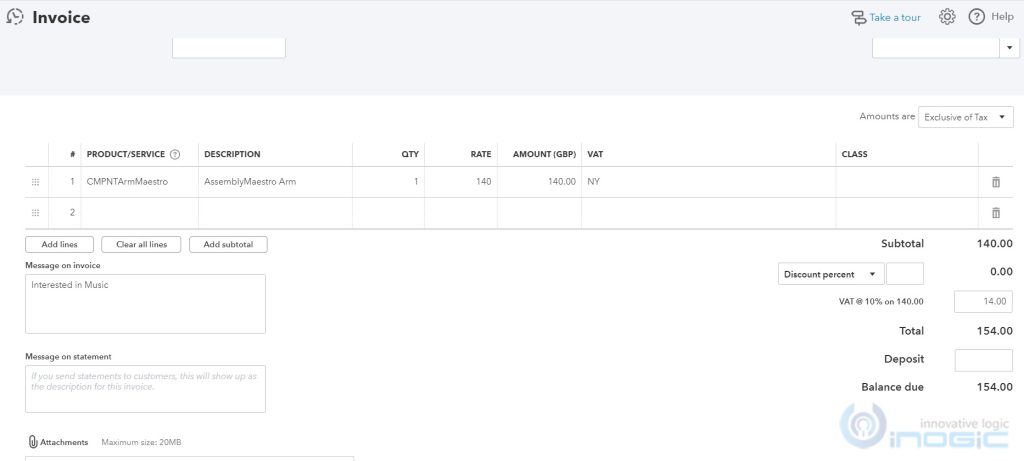The height and width of the screenshot is (461, 1024).
Task: Start the Take a tour link
Action: tap(885, 17)
